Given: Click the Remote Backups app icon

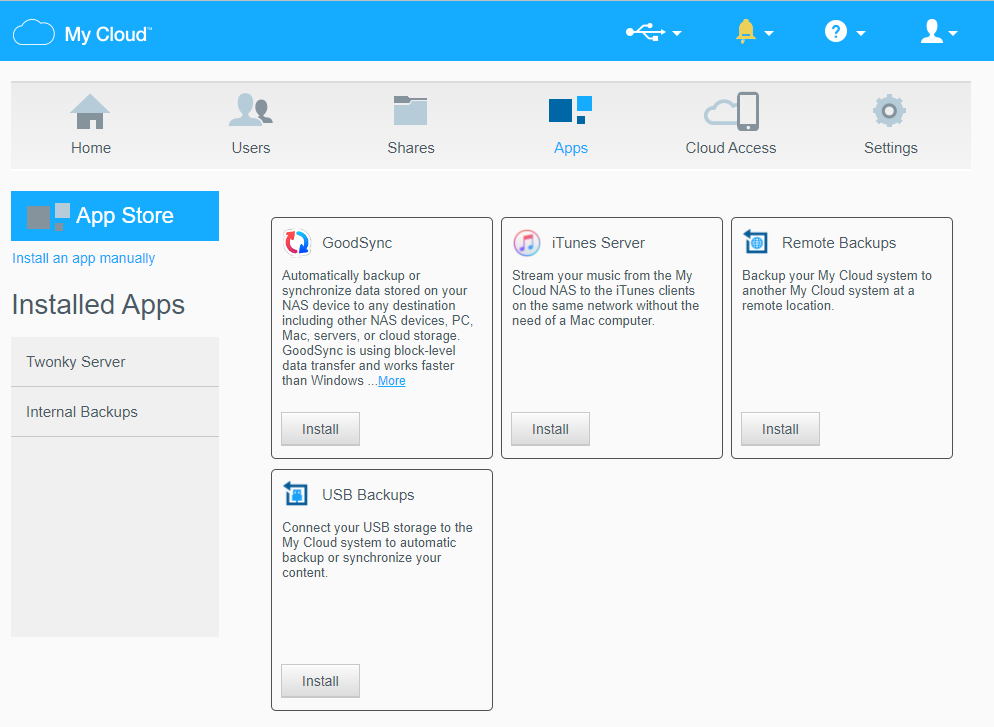Looking at the screenshot, I should pyautogui.click(x=756, y=241).
